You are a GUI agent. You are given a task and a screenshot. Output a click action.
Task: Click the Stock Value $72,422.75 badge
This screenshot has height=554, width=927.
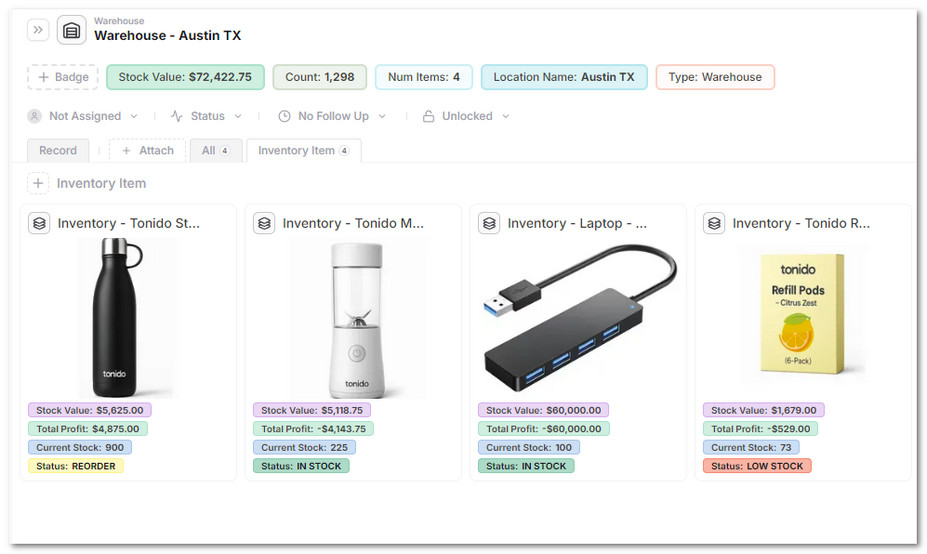[185, 77]
